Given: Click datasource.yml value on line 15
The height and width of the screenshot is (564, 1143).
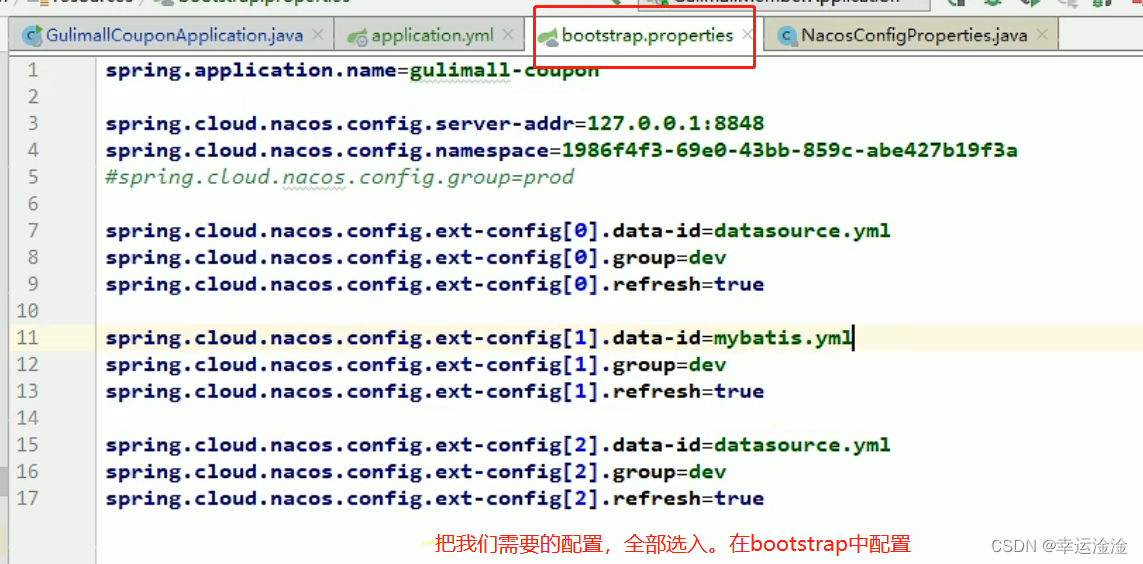Looking at the screenshot, I should pyautogui.click(x=802, y=445).
